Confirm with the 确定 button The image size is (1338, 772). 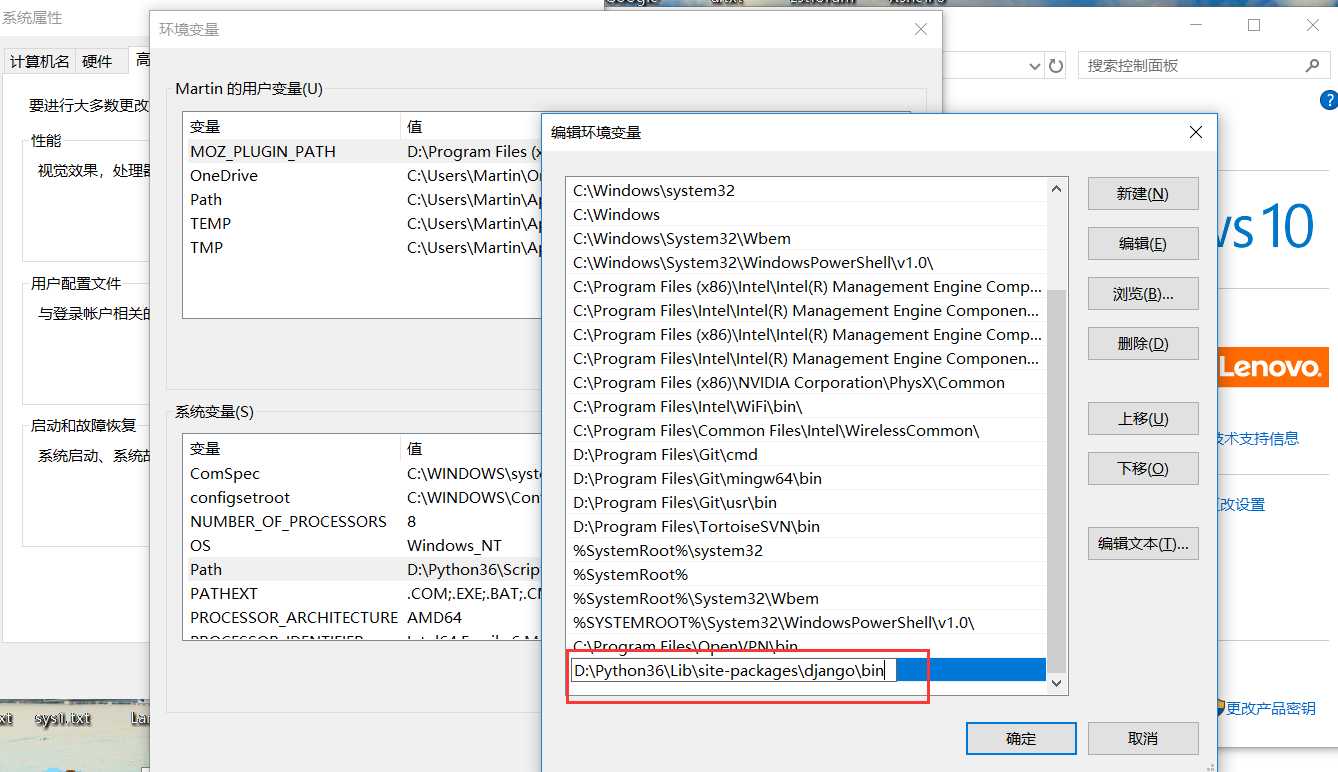click(1021, 739)
